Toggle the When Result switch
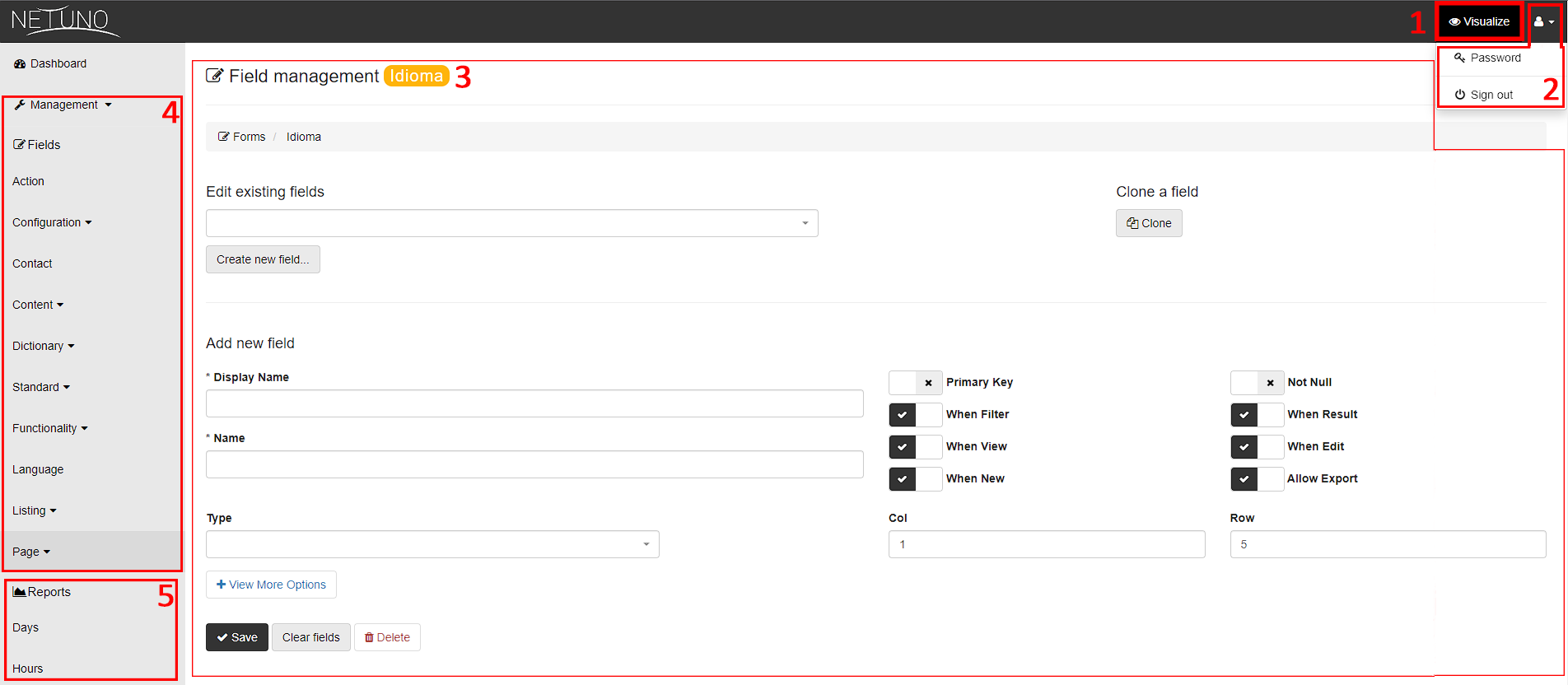This screenshot has width=1568, height=685. 1257,415
